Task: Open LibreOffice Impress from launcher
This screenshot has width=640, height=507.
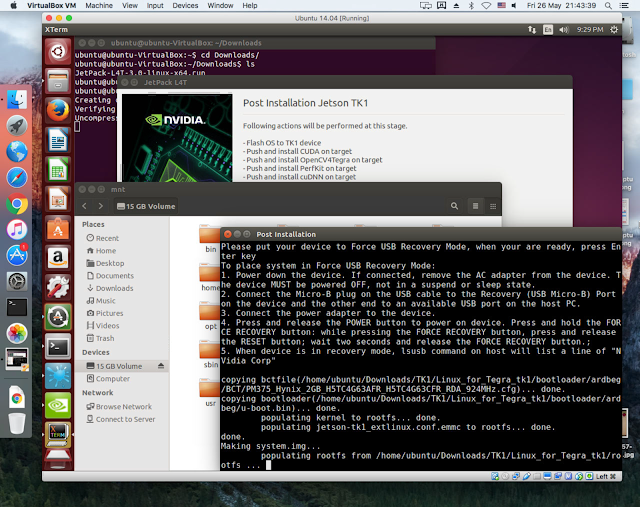Action: pyautogui.click(x=58, y=198)
